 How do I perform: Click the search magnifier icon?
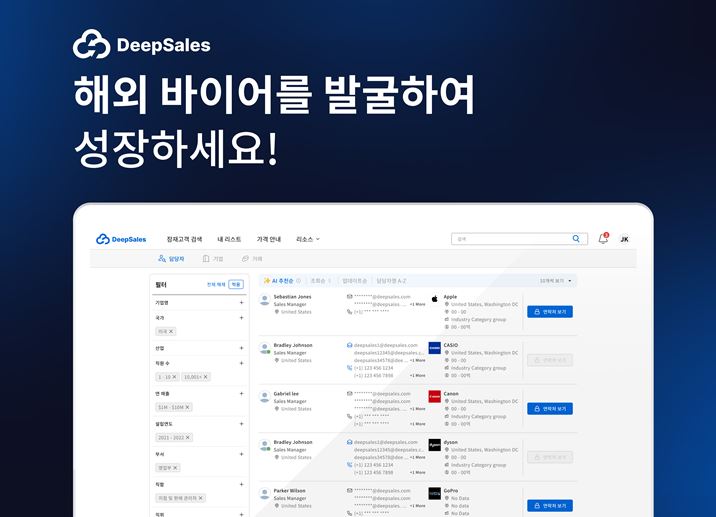coord(576,238)
